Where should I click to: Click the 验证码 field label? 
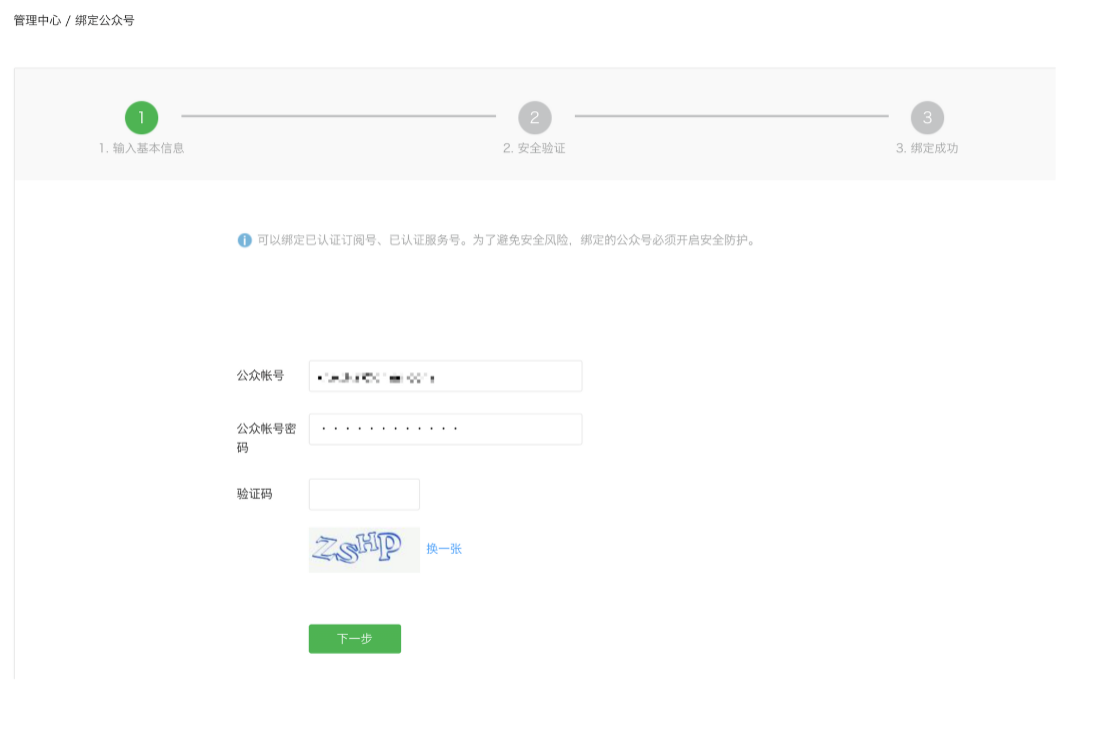(254, 494)
